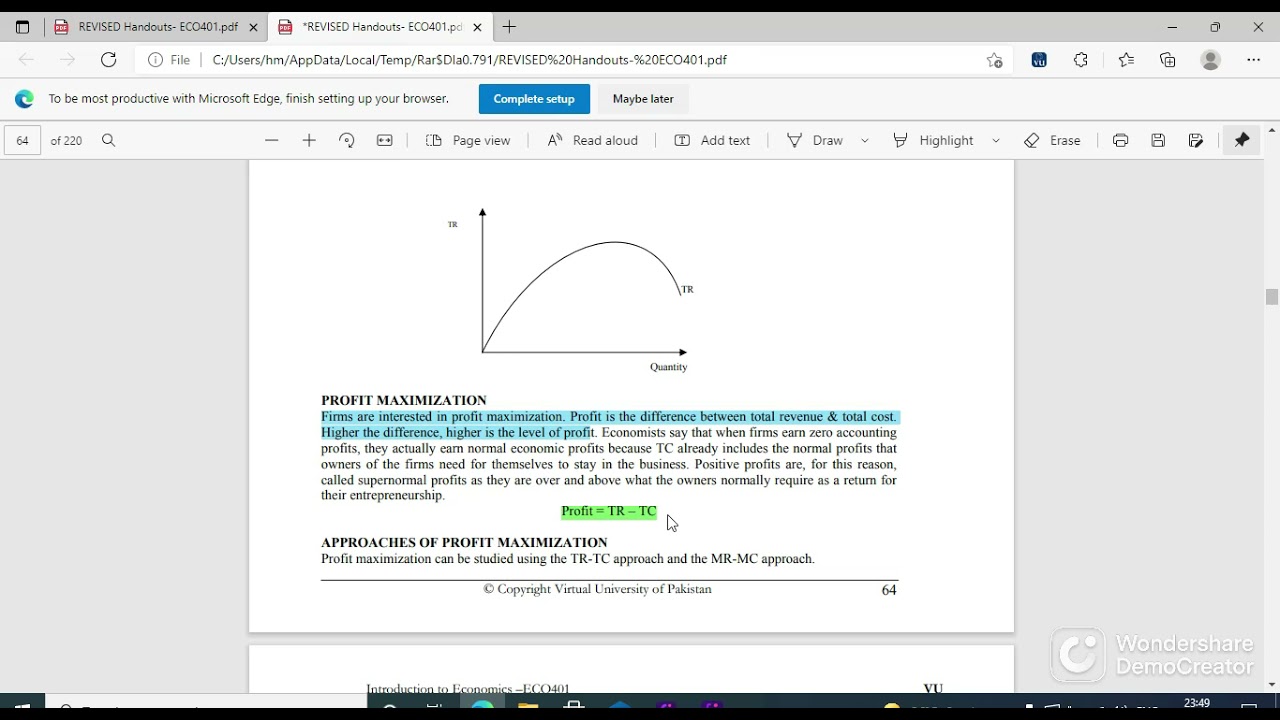The width and height of the screenshot is (1280, 720).
Task: Open Edge Settings and more menu
Action: click(x=1254, y=60)
